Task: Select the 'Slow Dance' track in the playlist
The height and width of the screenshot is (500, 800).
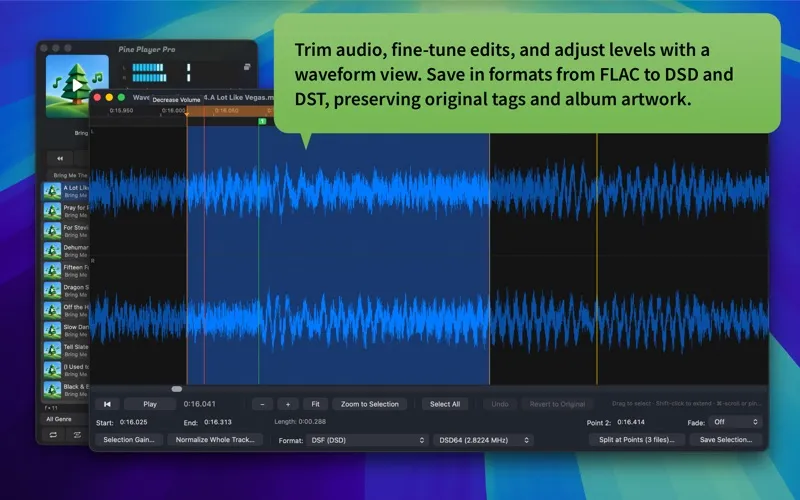Action: (65, 331)
